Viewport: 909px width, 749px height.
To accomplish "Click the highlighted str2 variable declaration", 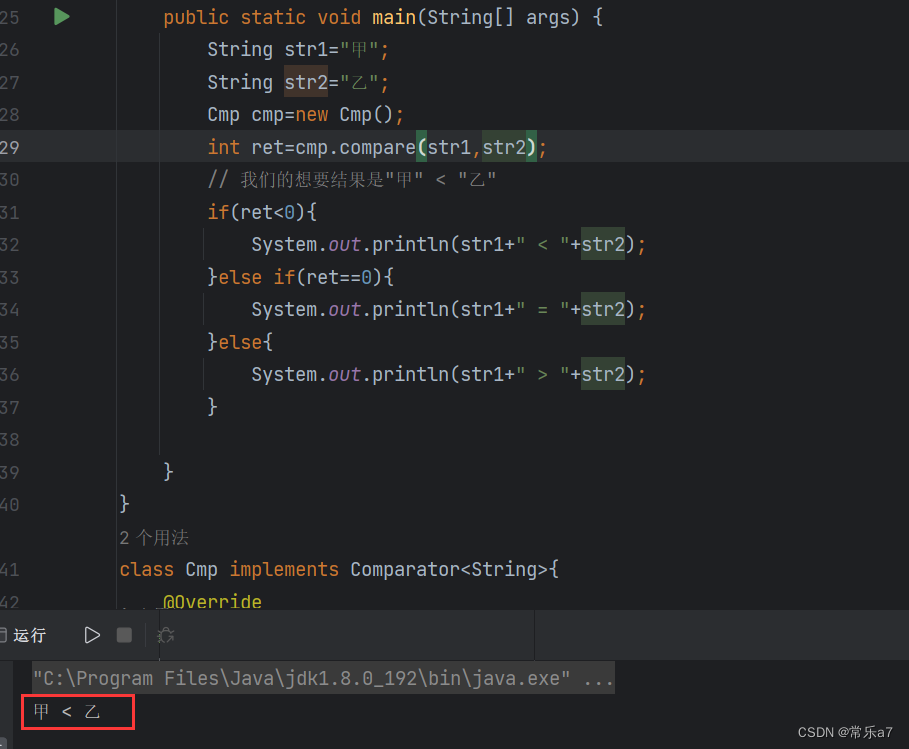I will [306, 82].
